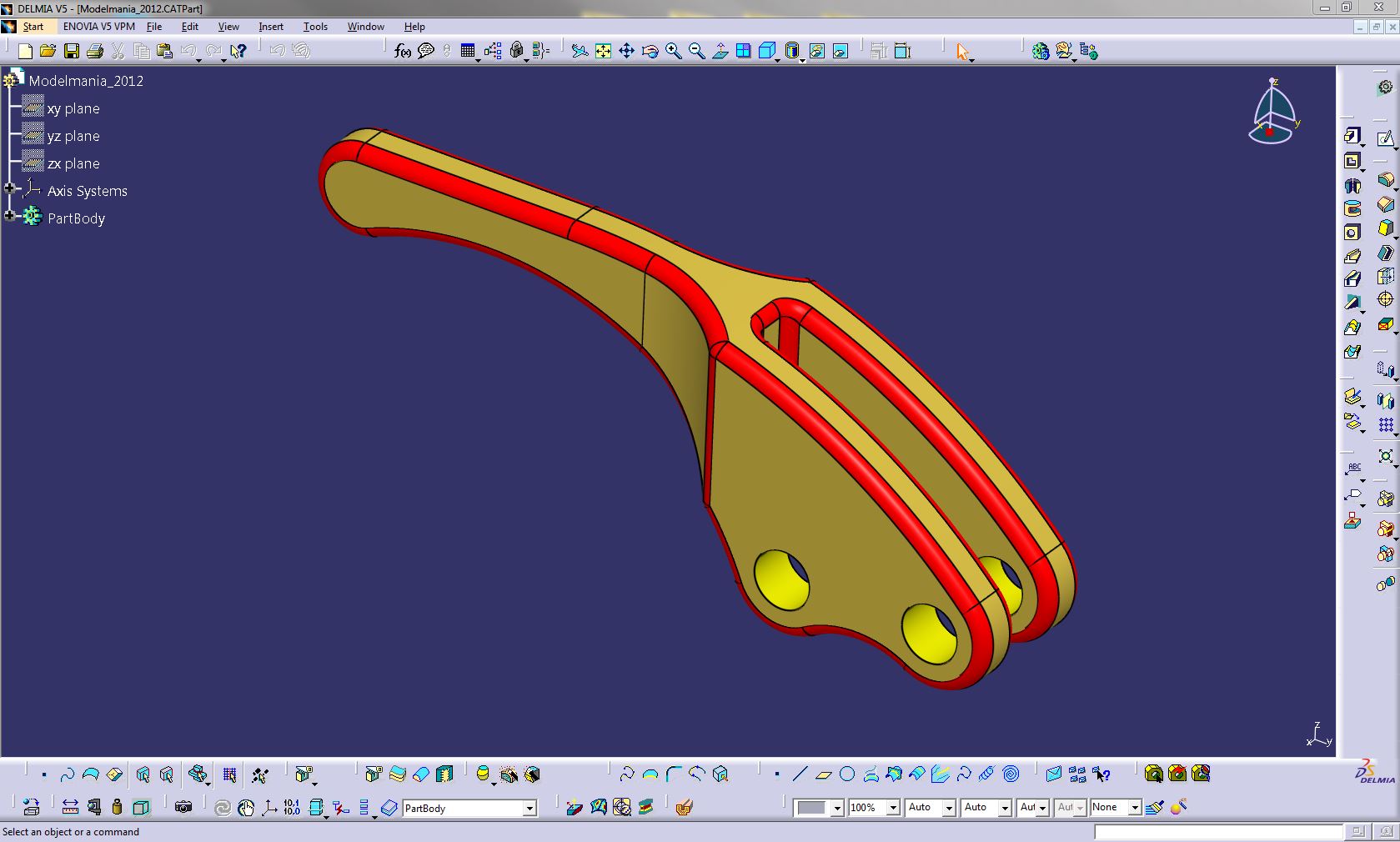Viewport: 1400px width, 842px height.
Task: Select the xy plane in tree
Action: 73,108
